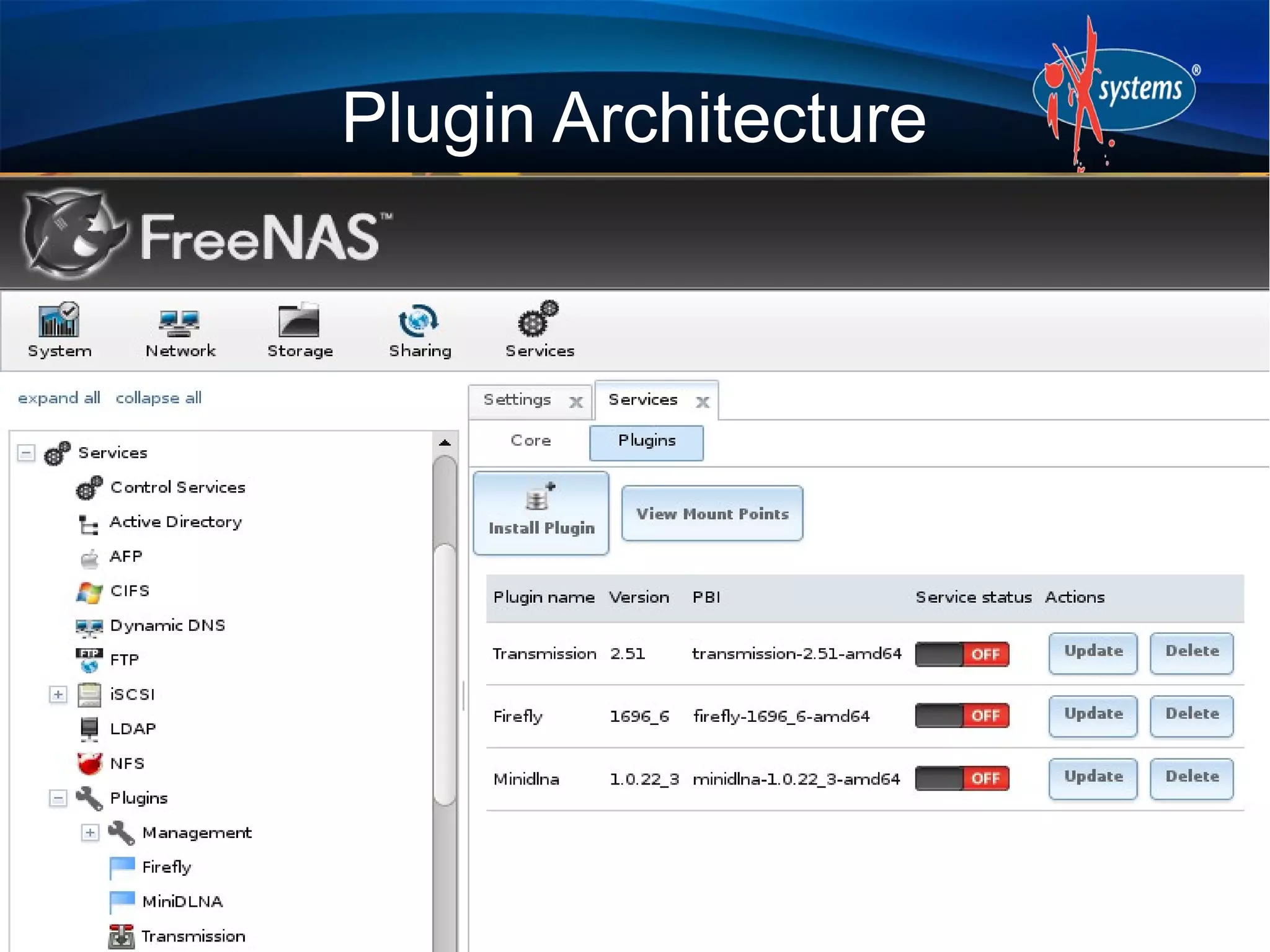Select the Core sub-tab
1270x952 pixels.
pyautogui.click(x=531, y=441)
